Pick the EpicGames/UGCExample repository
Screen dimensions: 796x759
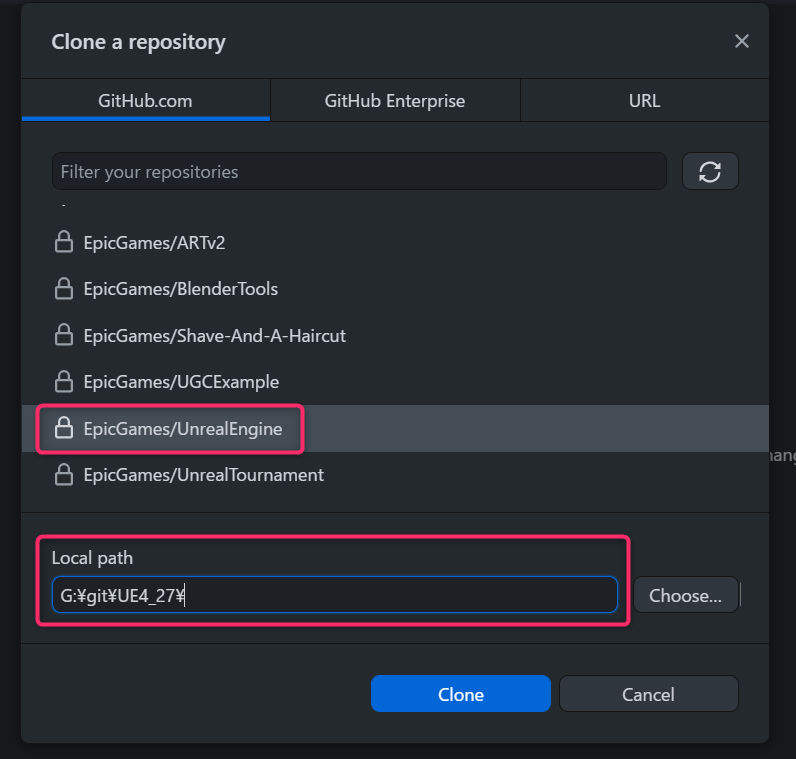pos(395,382)
